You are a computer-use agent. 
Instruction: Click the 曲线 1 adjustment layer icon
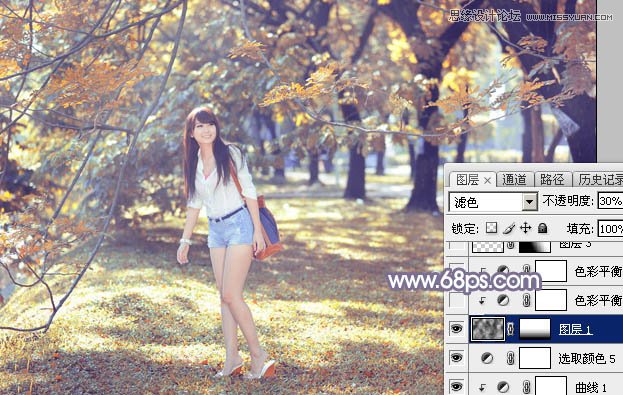point(503,387)
